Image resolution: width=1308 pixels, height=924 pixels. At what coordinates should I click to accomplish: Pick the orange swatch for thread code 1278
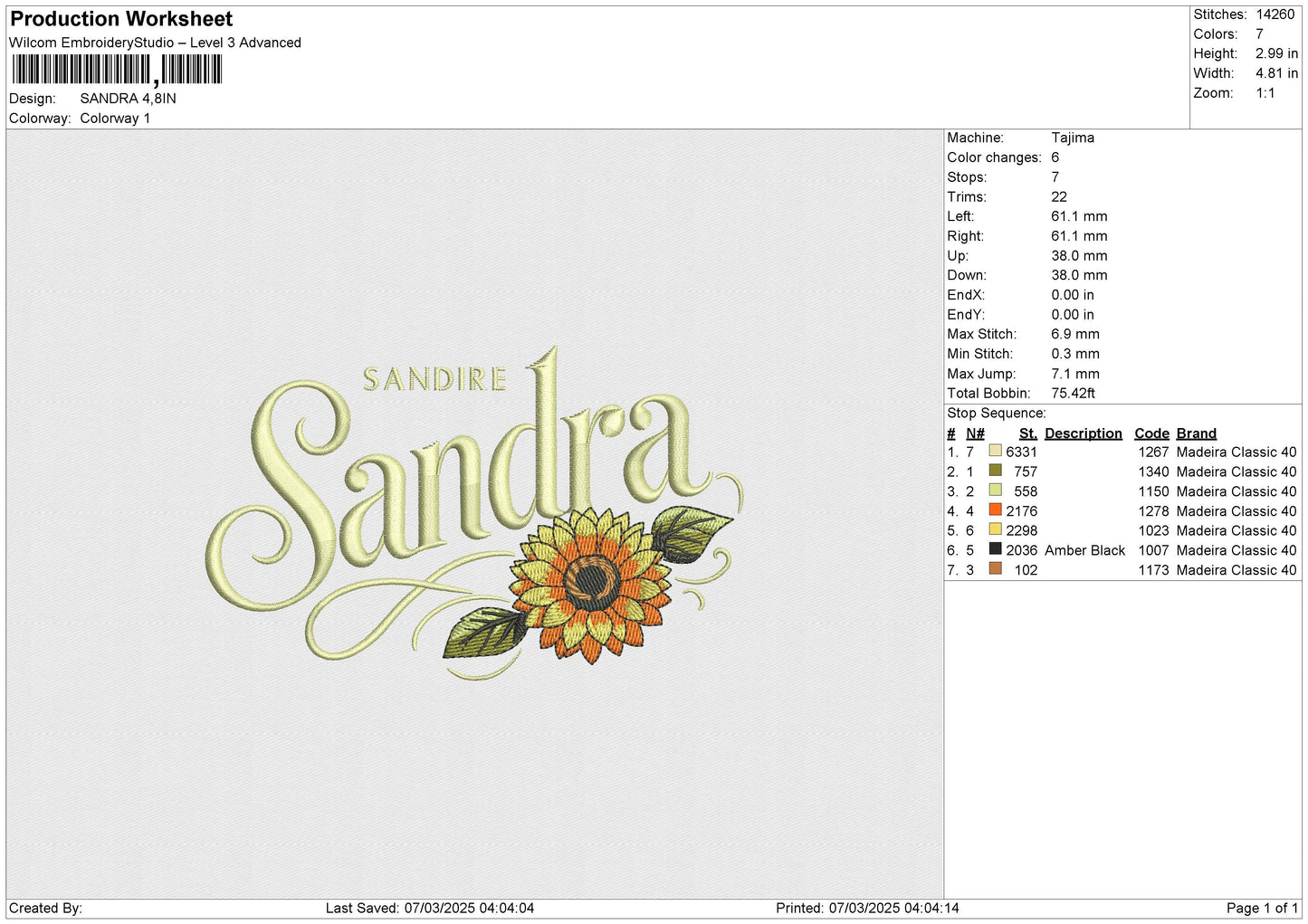[996, 510]
